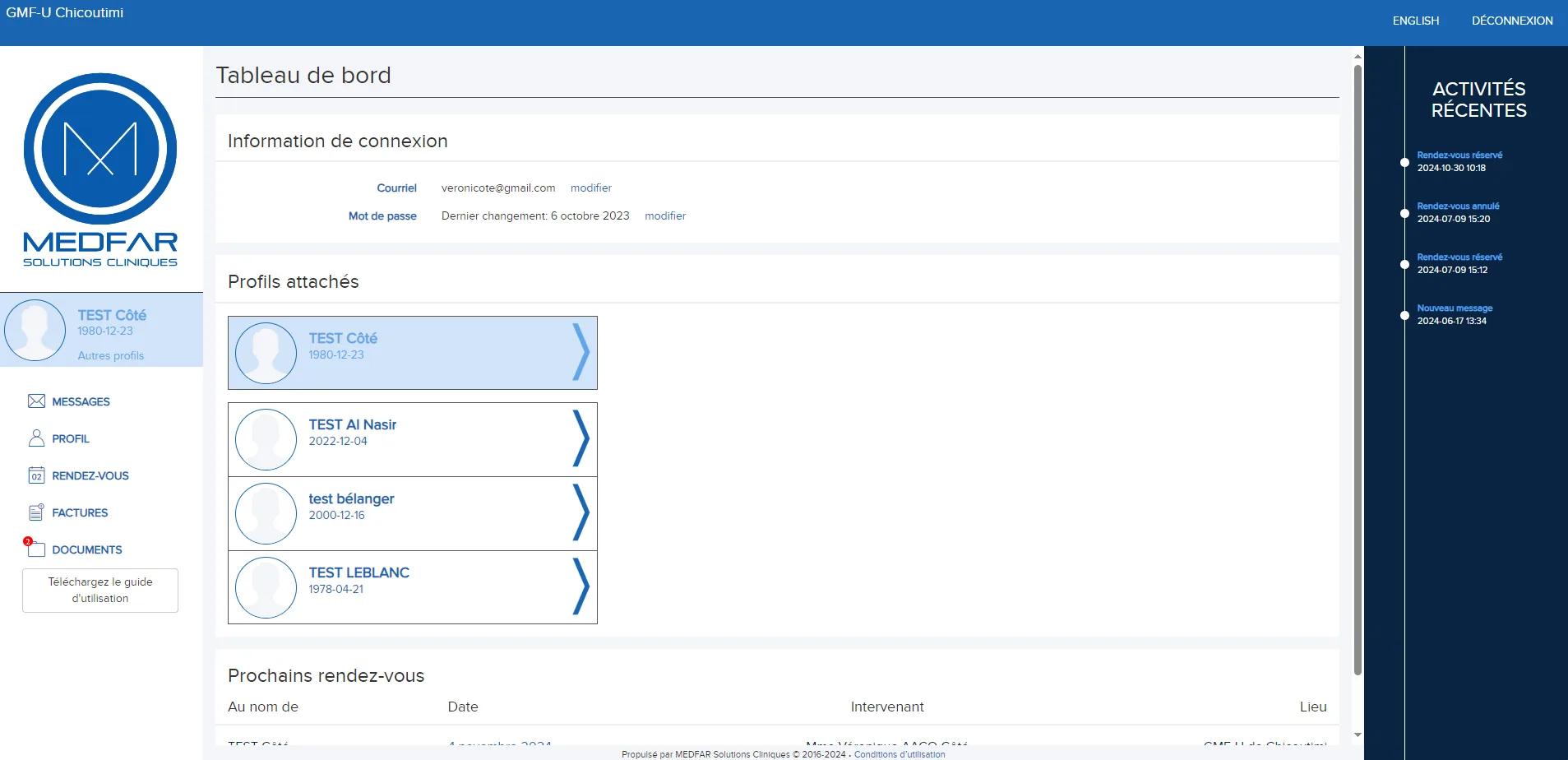Screen dimensions: 1568x760
Task: Switch language to ENGLISH
Action: [x=1416, y=21]
